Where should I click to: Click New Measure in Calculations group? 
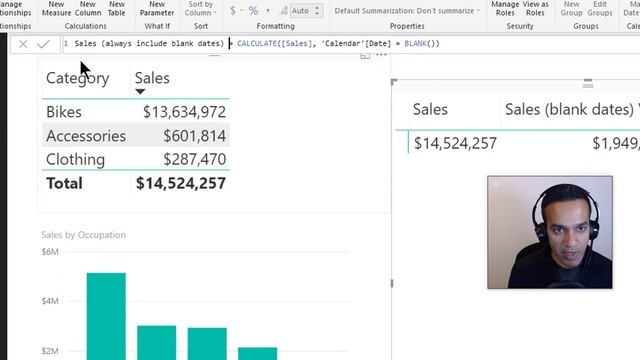56,9
